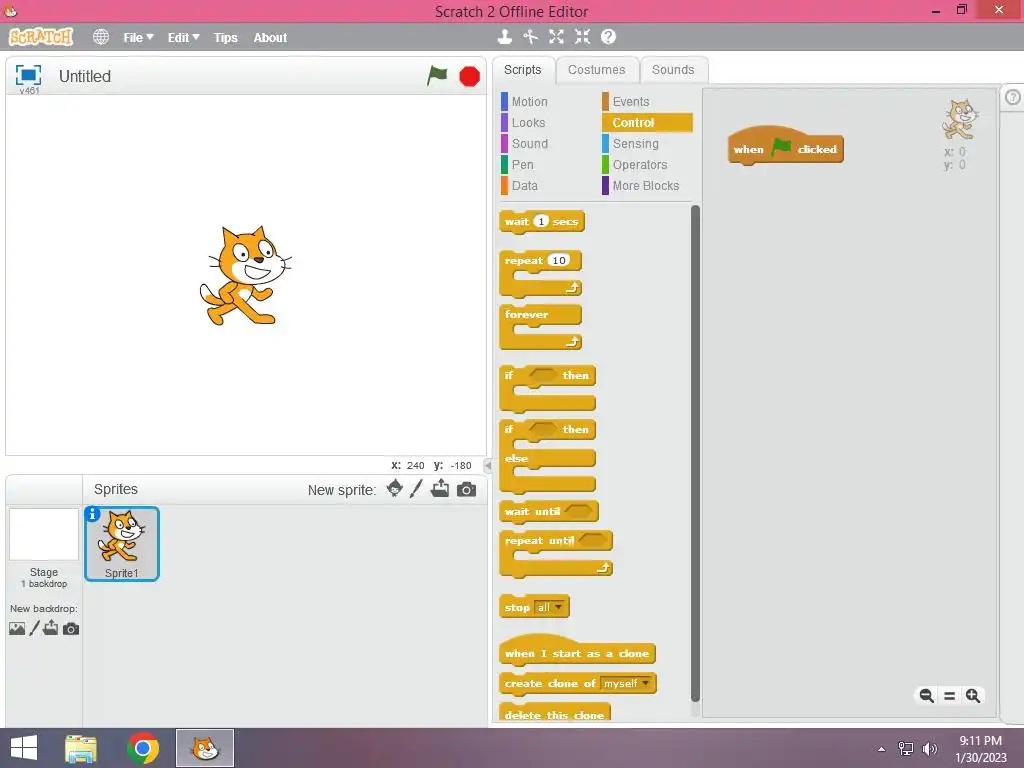
Task: Click the green flag to run project
Action: (x=437, y=76)
